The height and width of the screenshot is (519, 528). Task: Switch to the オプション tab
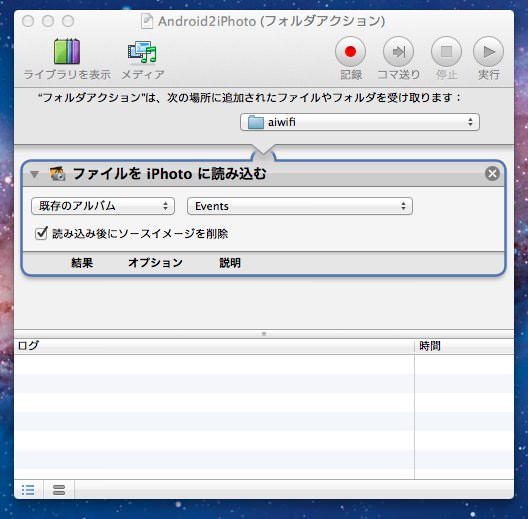tap(155, 263)
